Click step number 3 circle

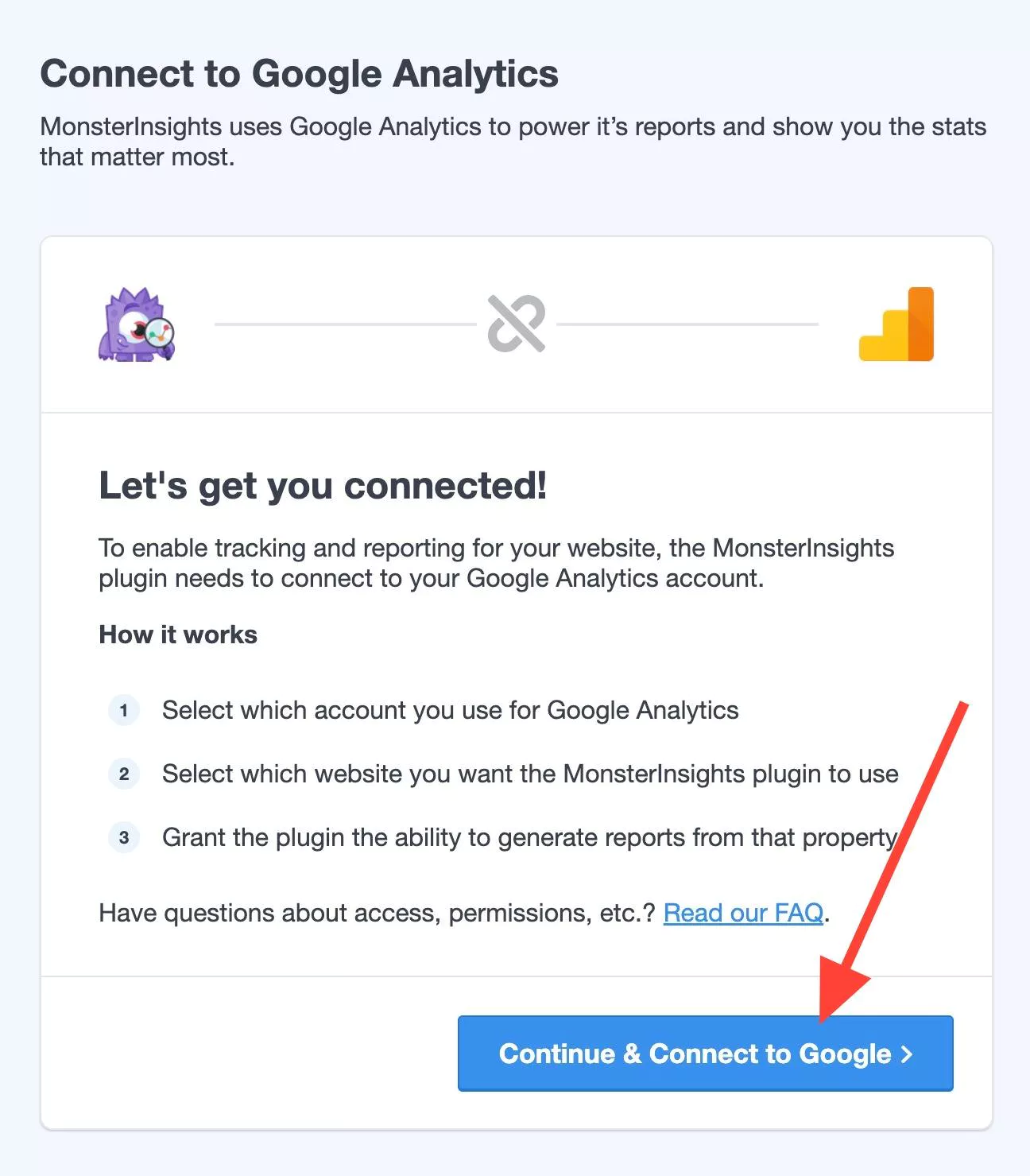(123, 838)
